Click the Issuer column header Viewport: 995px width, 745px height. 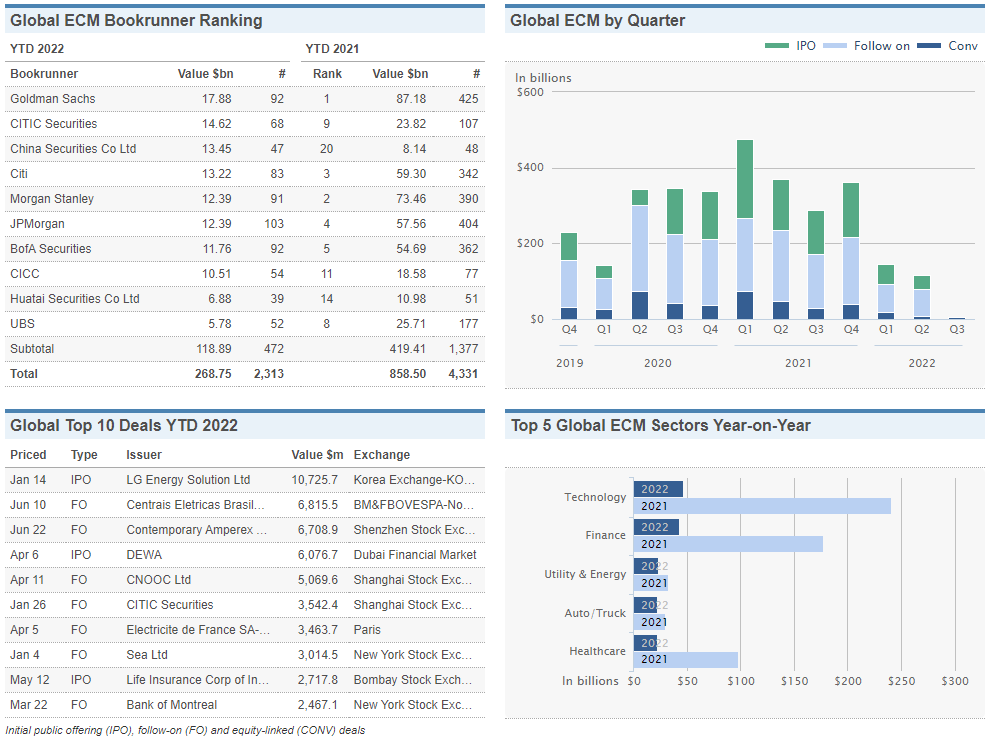pyautogui.click(x=143, y=455)
